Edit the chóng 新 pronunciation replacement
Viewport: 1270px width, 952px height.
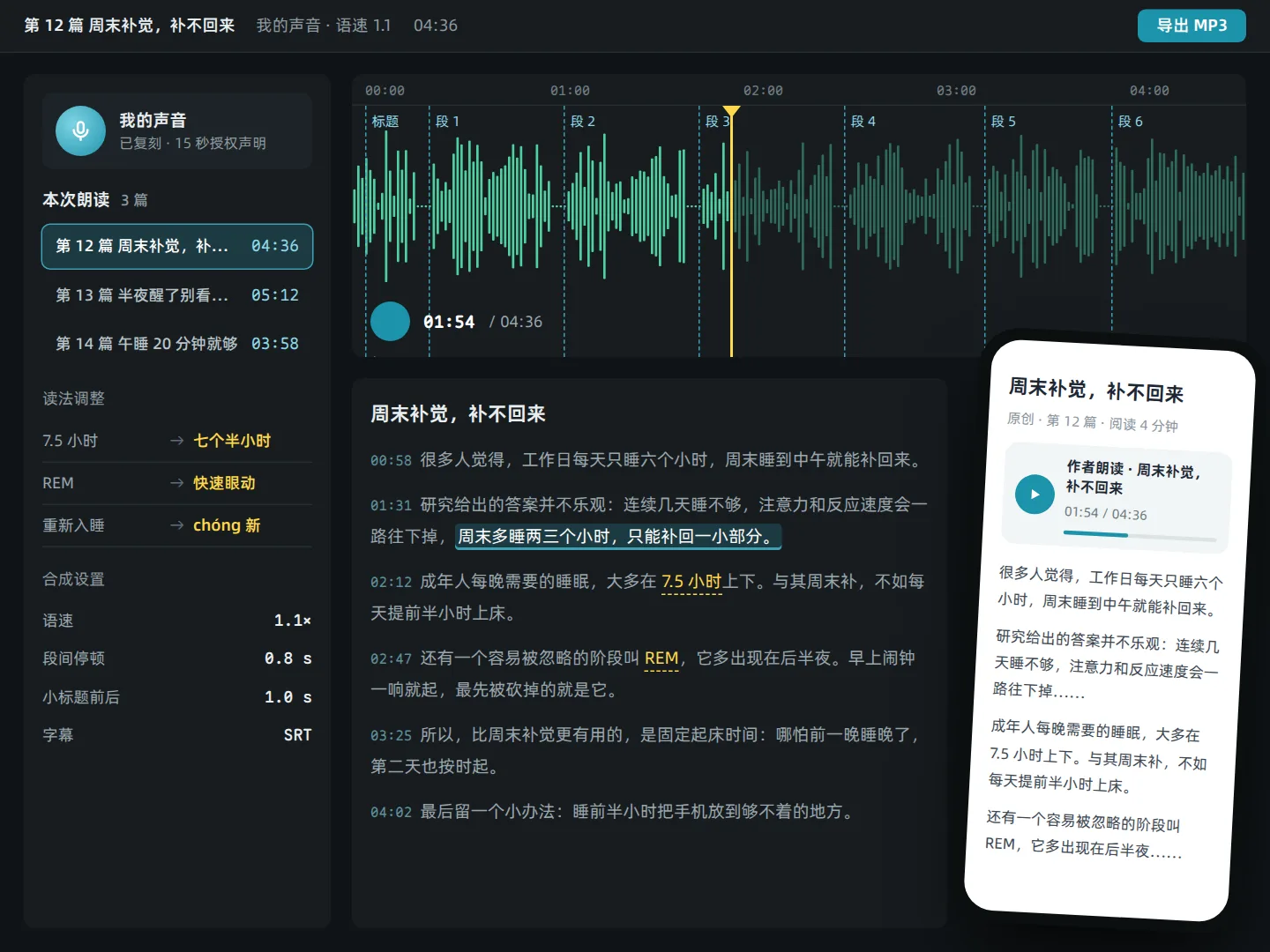coord(227,525)
